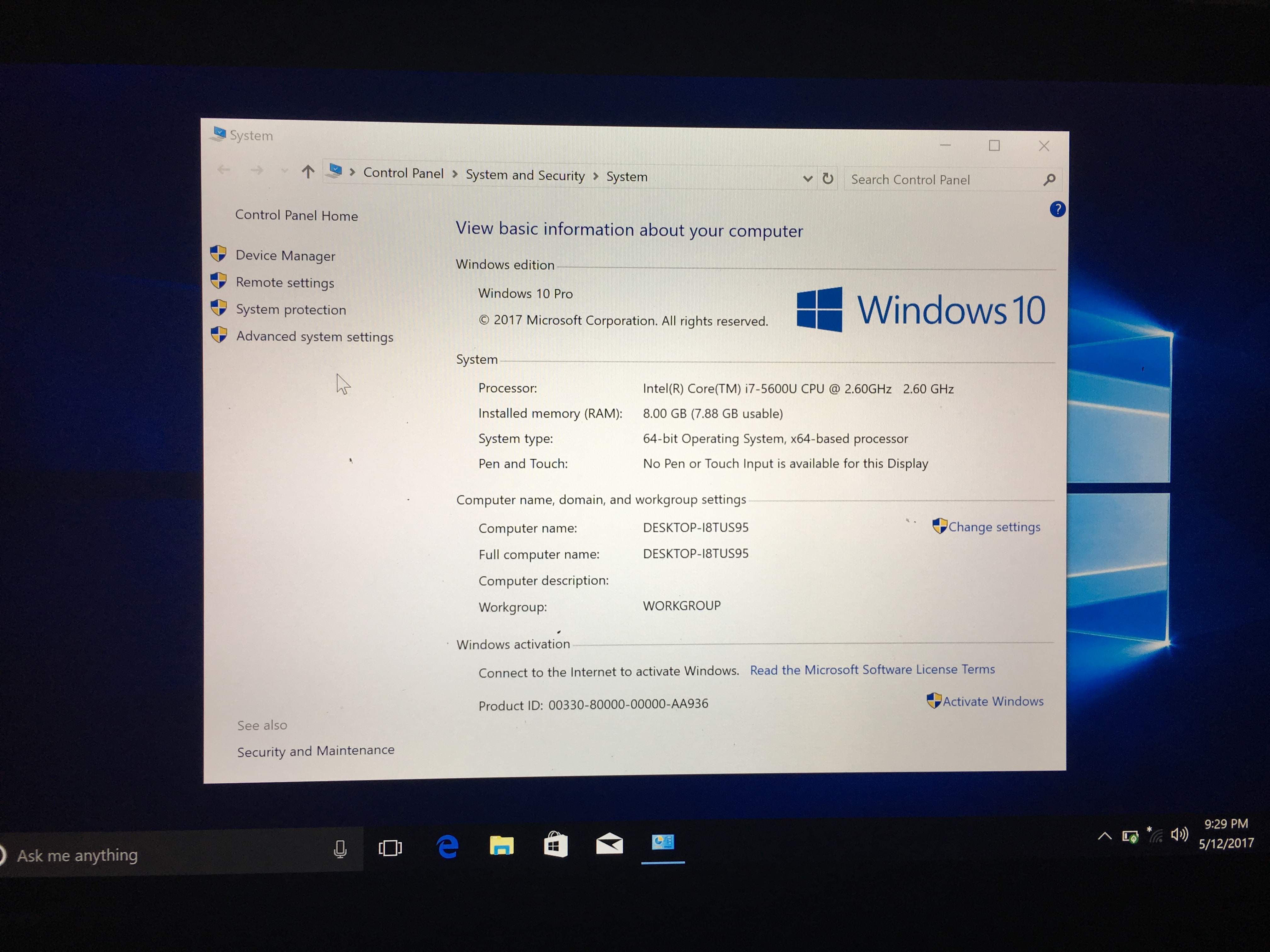1270x952 pixels.
Task: Click the WORKGROUP value
Action: click(x=682, y=606)
